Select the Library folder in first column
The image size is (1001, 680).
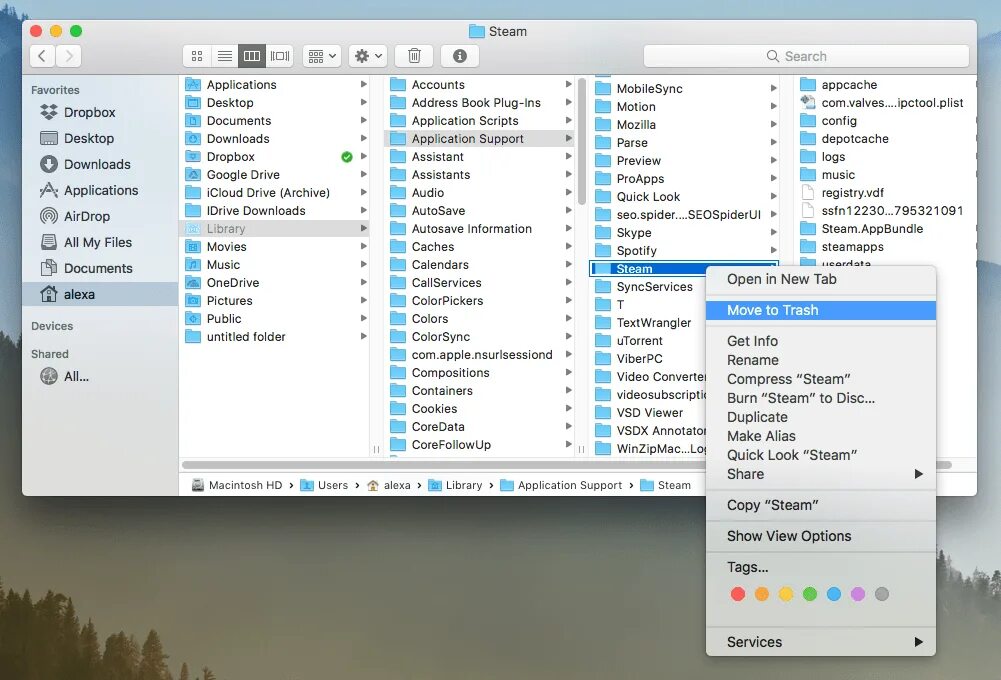[x=275, y=229]
